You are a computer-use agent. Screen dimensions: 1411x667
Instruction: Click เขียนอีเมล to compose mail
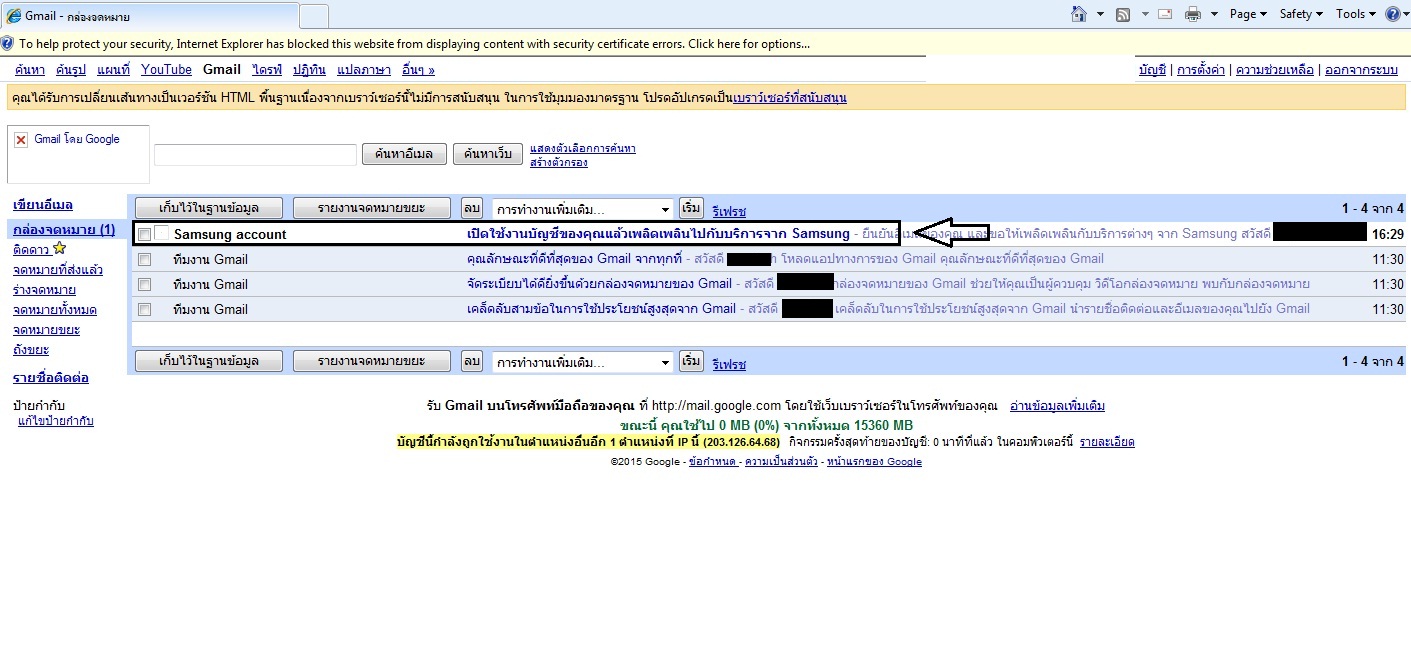43,205
